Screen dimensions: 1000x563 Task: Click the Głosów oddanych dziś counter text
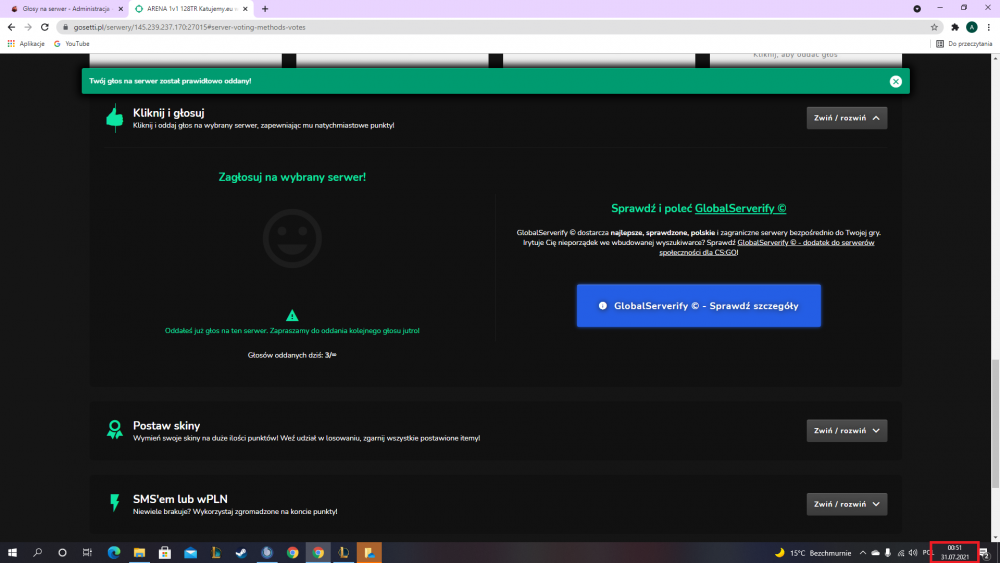click(x=292, y=355)
